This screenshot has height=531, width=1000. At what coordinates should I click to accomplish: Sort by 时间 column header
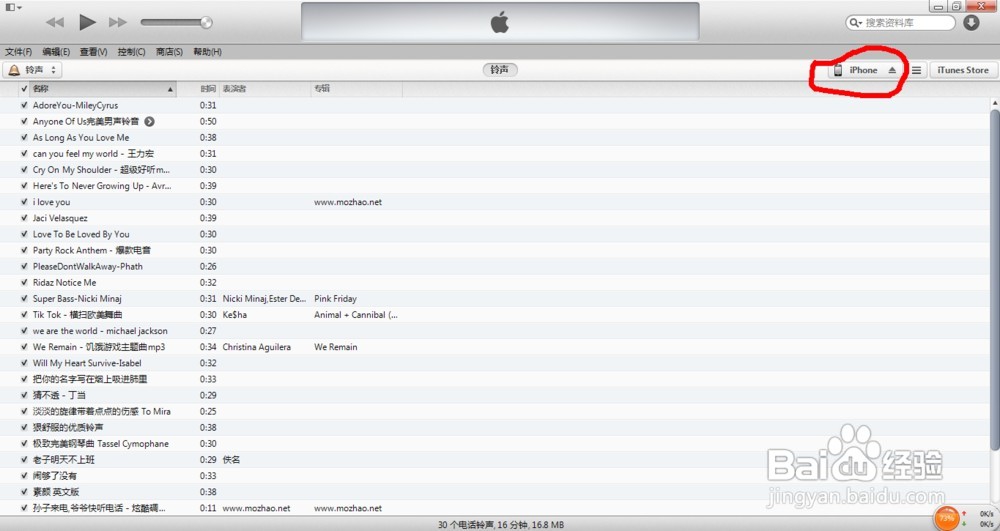coord(208,89)
